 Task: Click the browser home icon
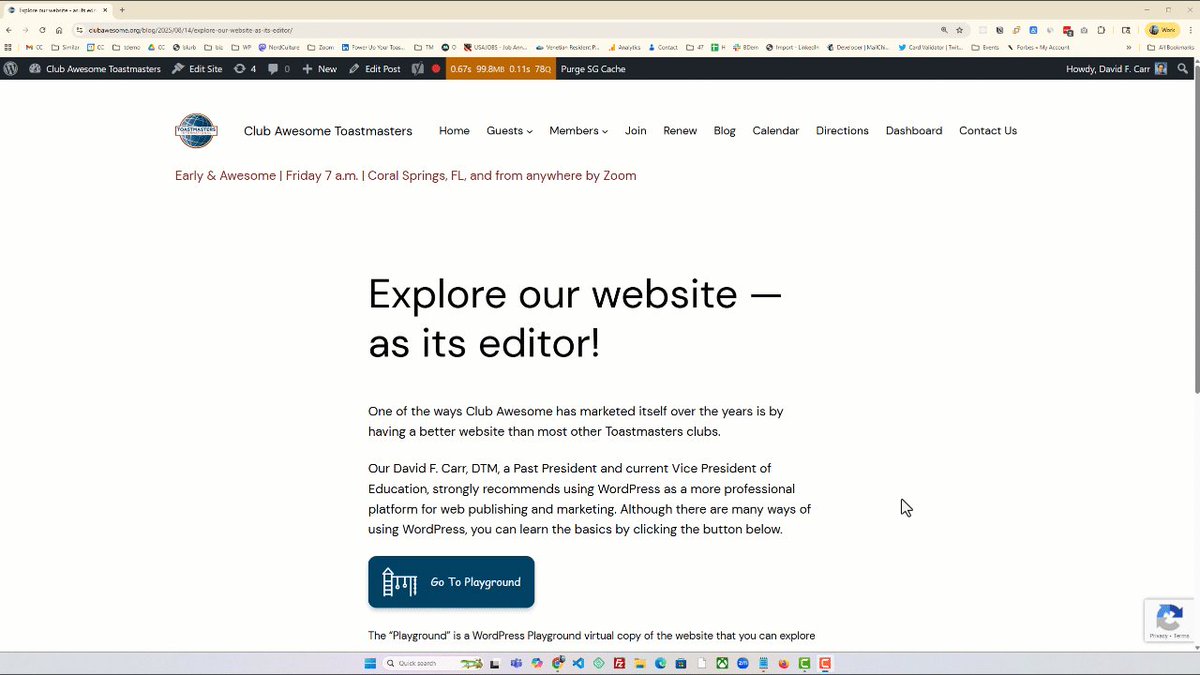[x=59, y=30]
